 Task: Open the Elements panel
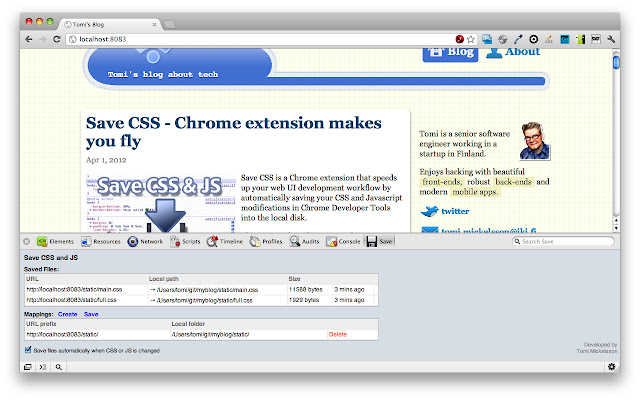56,242
